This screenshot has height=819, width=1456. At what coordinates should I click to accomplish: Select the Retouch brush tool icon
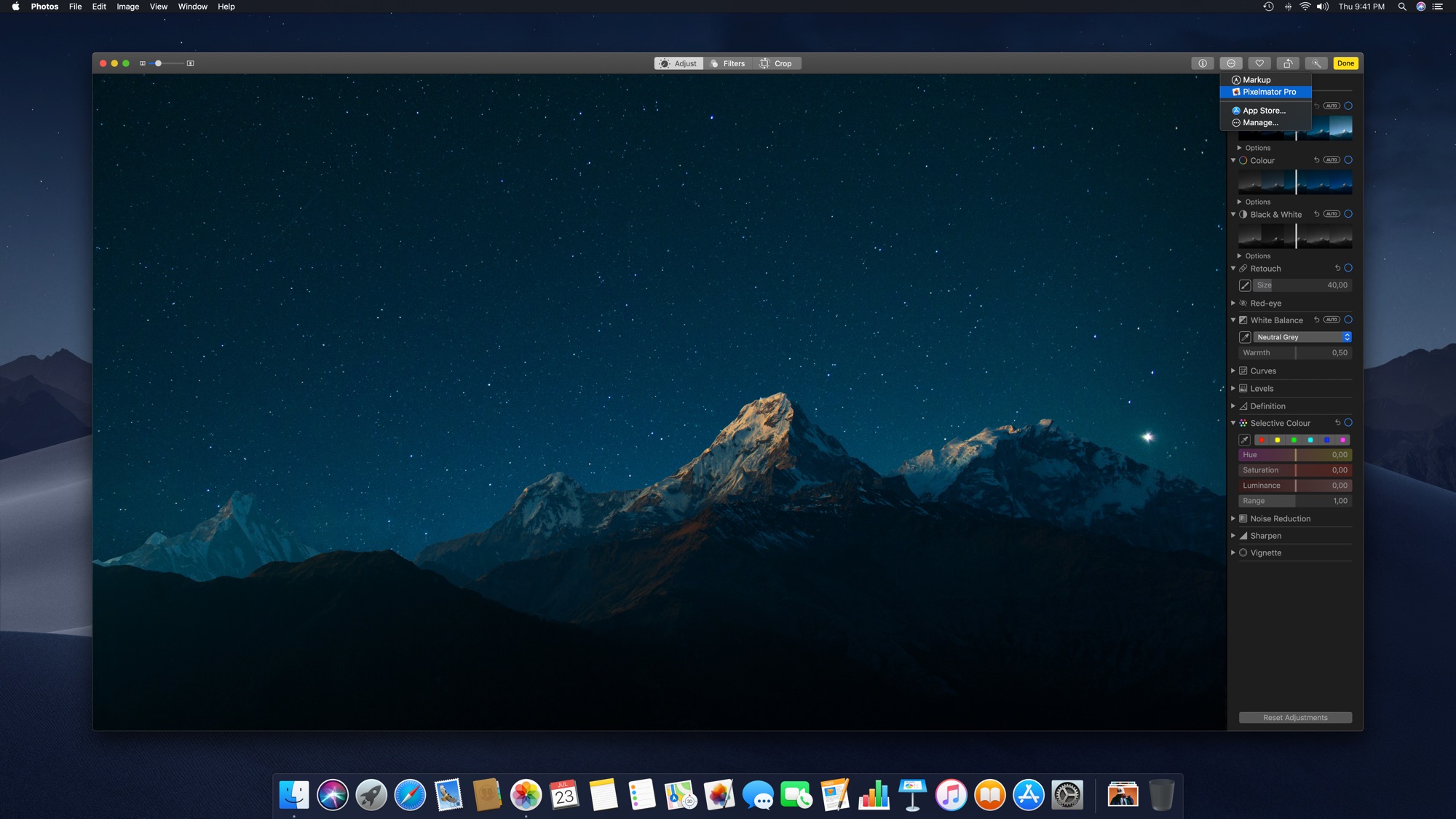pos(1245,285)
